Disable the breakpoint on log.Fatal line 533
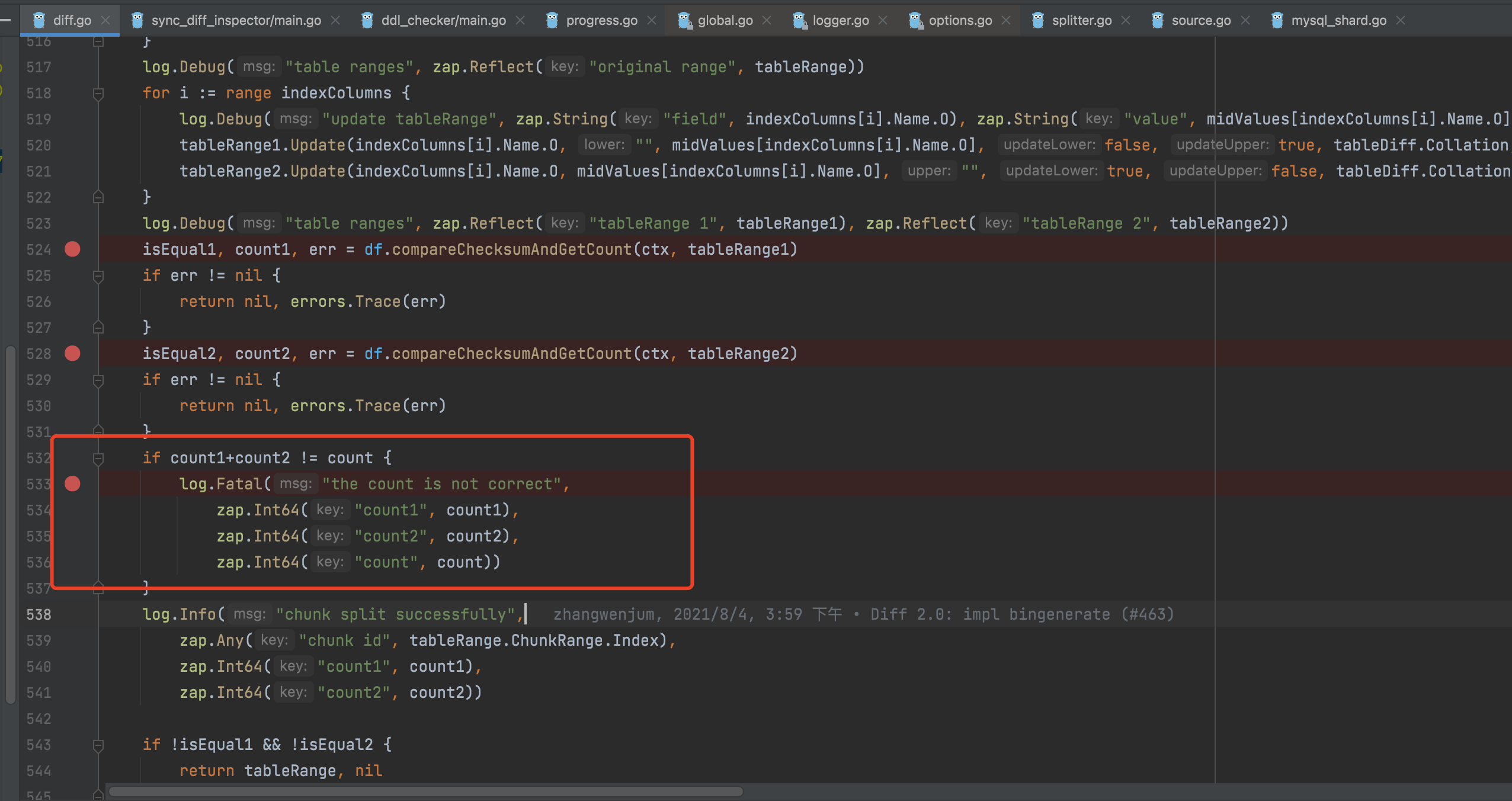1512x801 pixels. tap(72, 484)
